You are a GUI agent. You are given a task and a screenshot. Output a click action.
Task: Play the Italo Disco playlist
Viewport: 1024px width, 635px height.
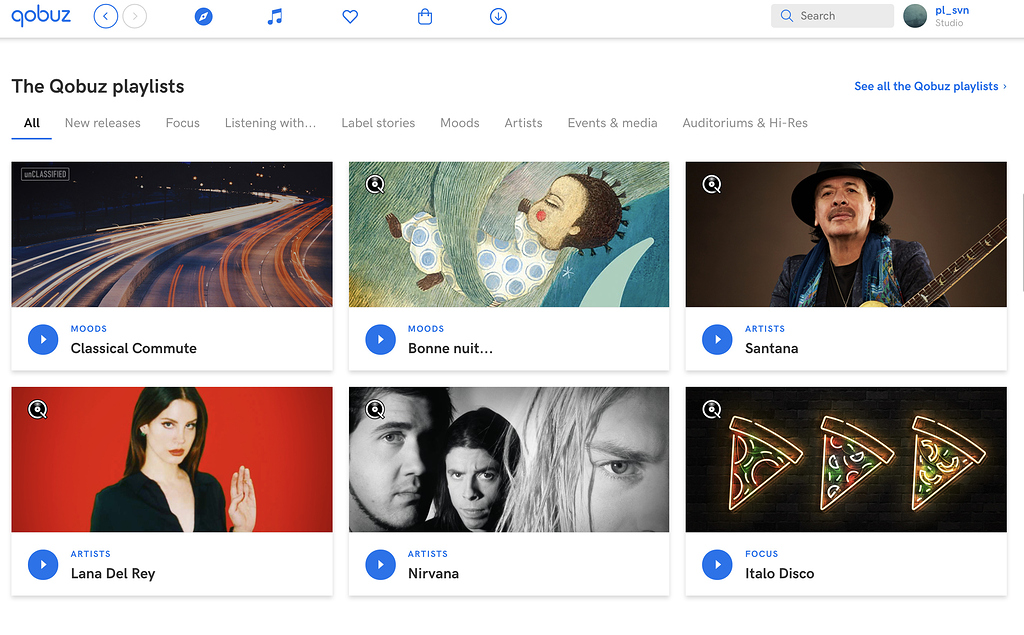tap(717, 565)
